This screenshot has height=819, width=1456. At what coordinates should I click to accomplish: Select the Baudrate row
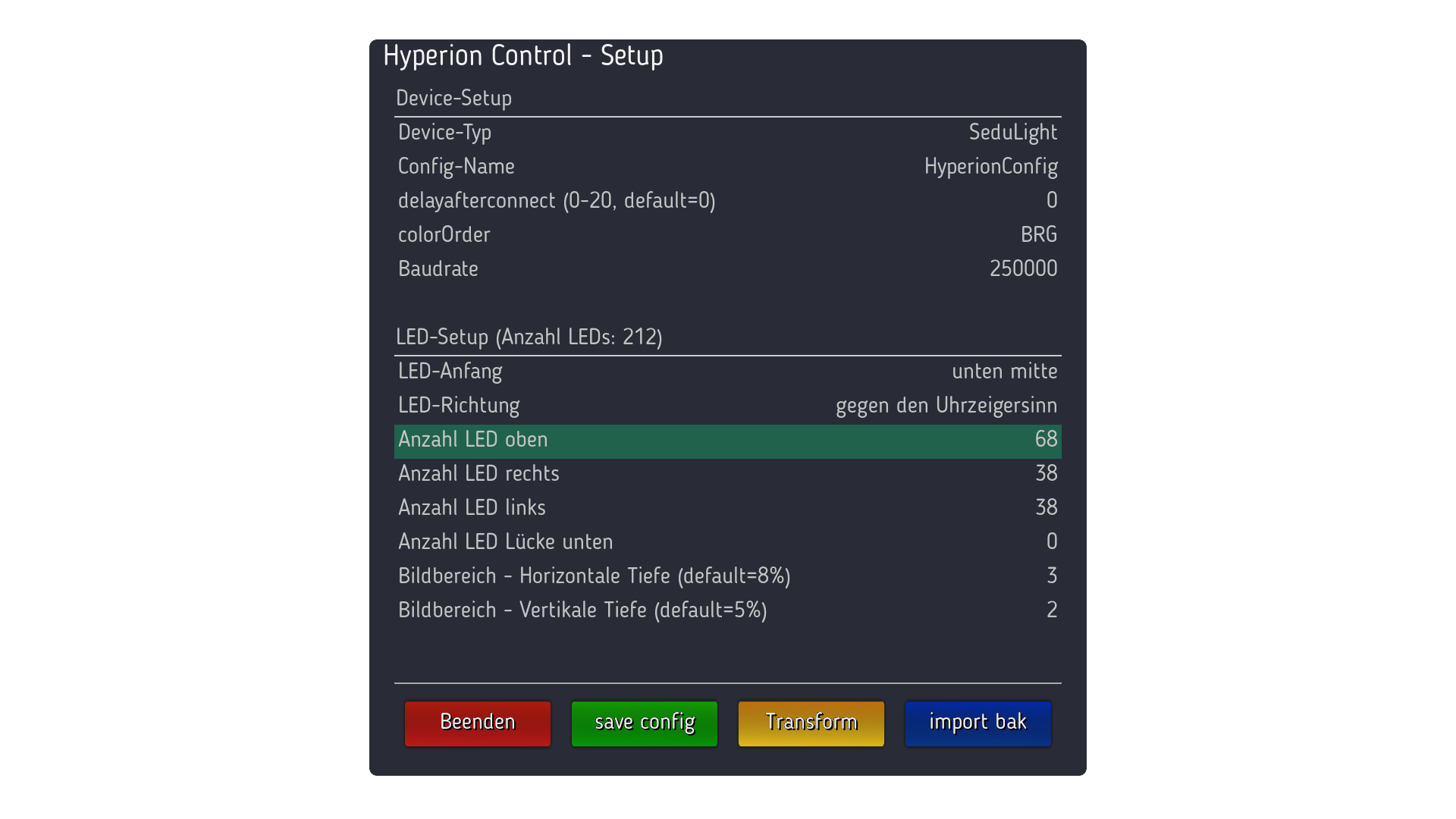click(728, 269)
